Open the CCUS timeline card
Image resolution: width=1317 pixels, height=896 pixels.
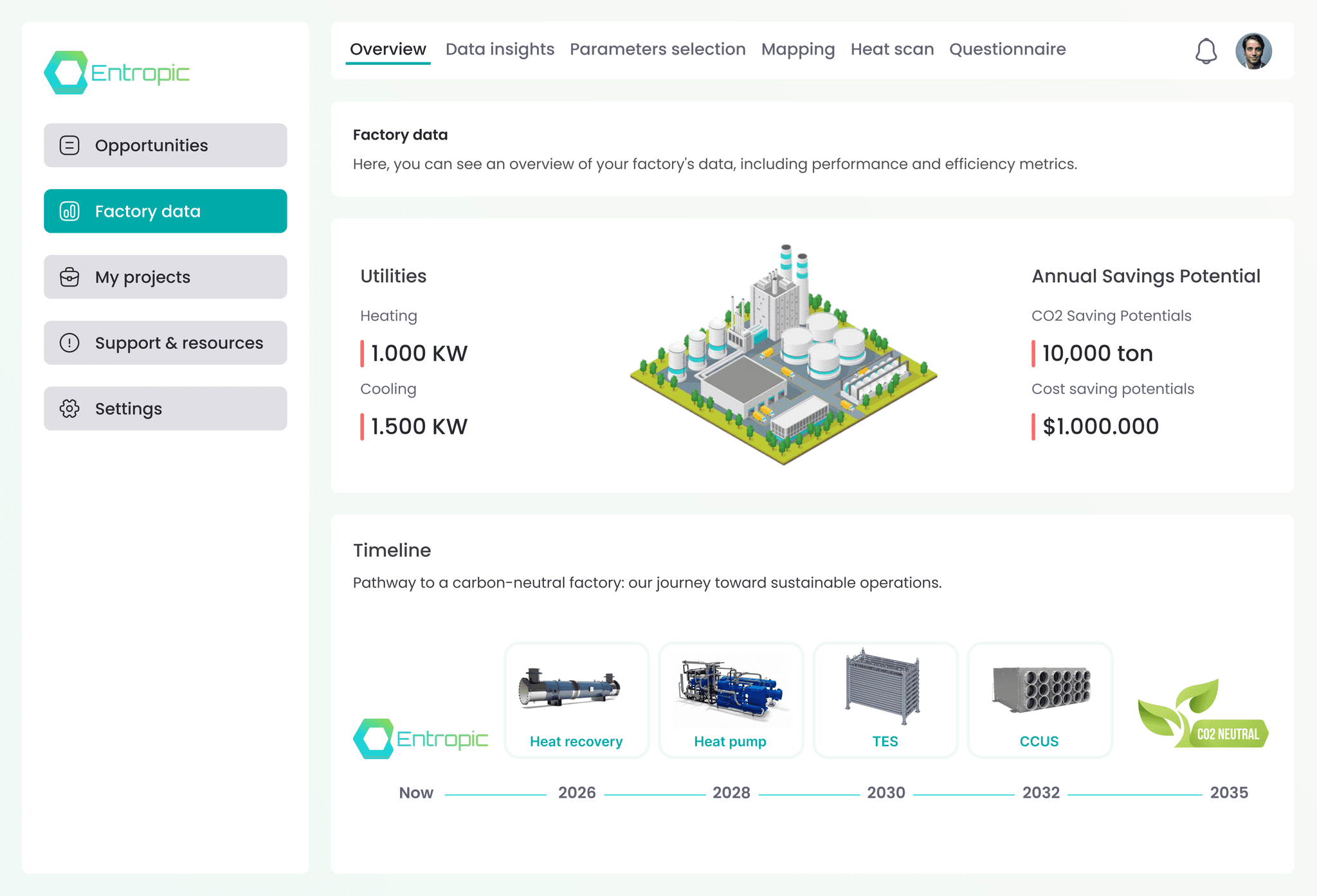tap(1039, 700)
